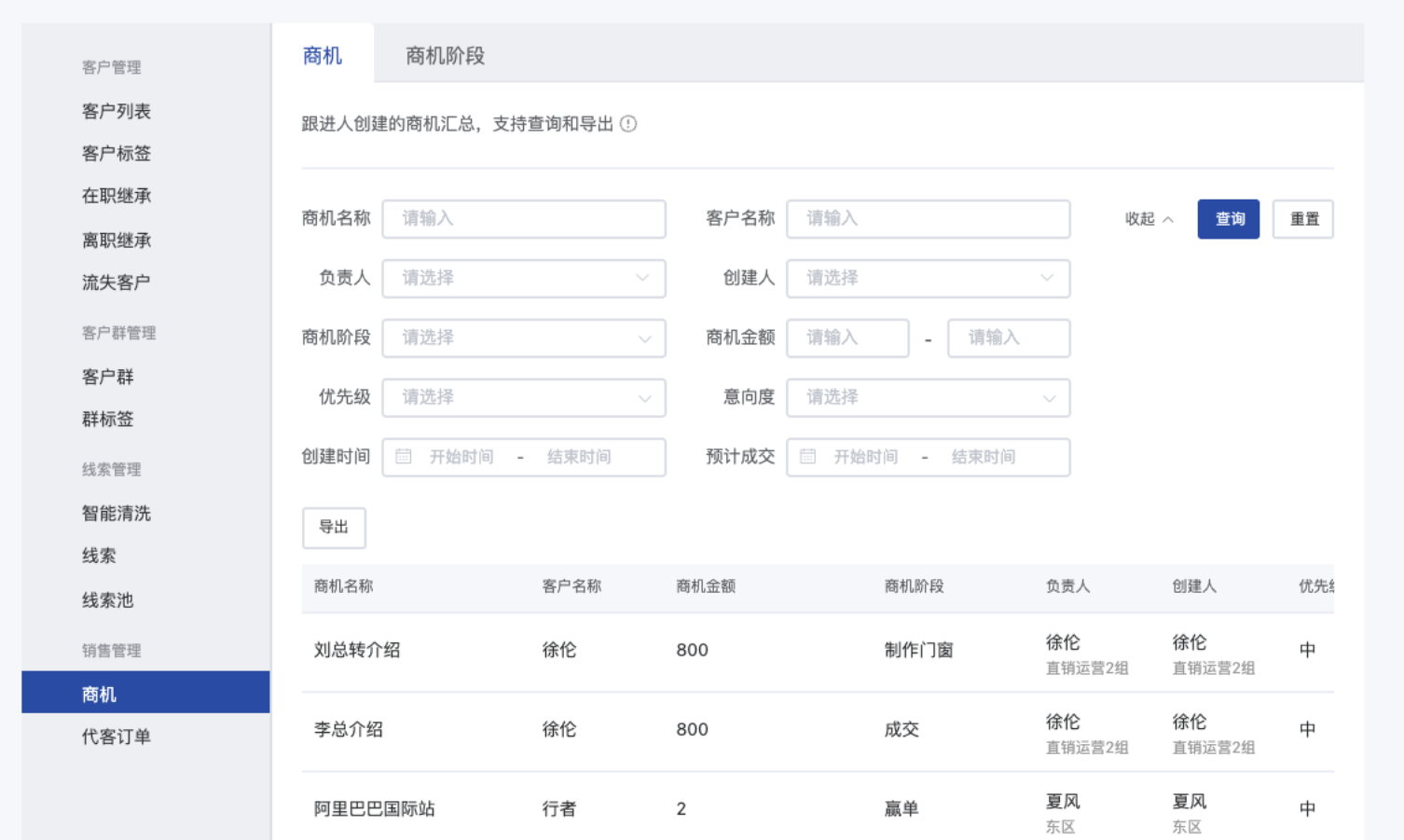This screenshot has height=840, width=1404.
Task: Go to 群标签 menu item
Action: click(108, 420)
